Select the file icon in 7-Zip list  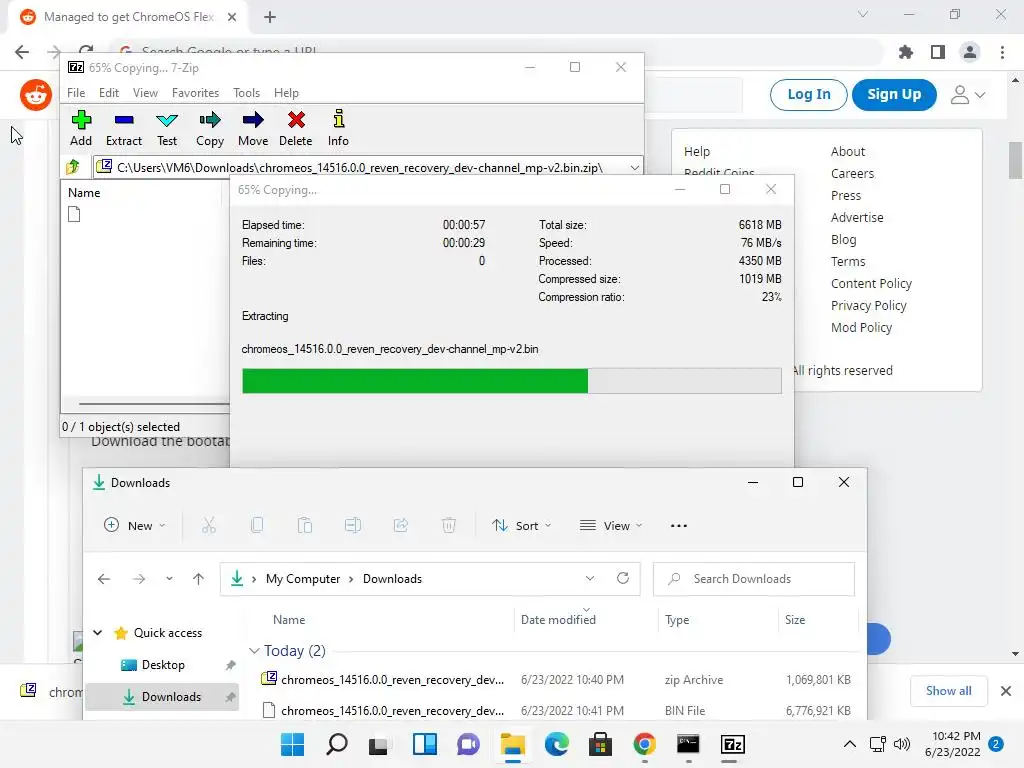[74, 214]
